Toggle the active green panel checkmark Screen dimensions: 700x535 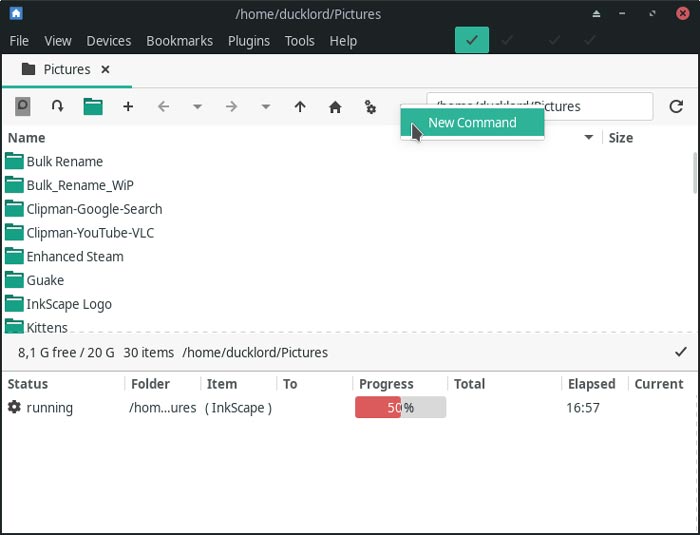click(471, 40)
